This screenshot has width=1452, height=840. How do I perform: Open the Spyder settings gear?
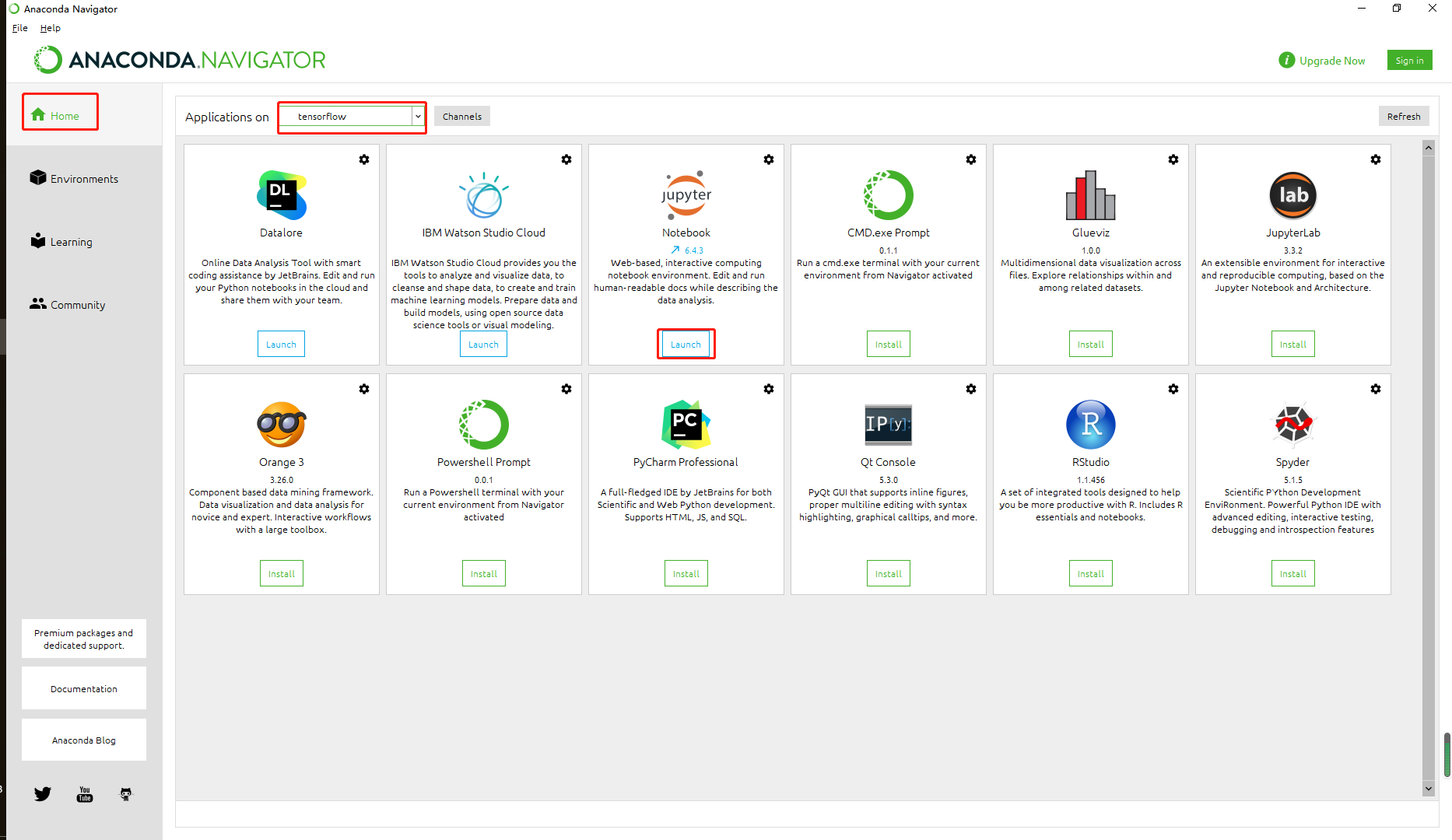pyautogui.click(x=1376, y=389)
